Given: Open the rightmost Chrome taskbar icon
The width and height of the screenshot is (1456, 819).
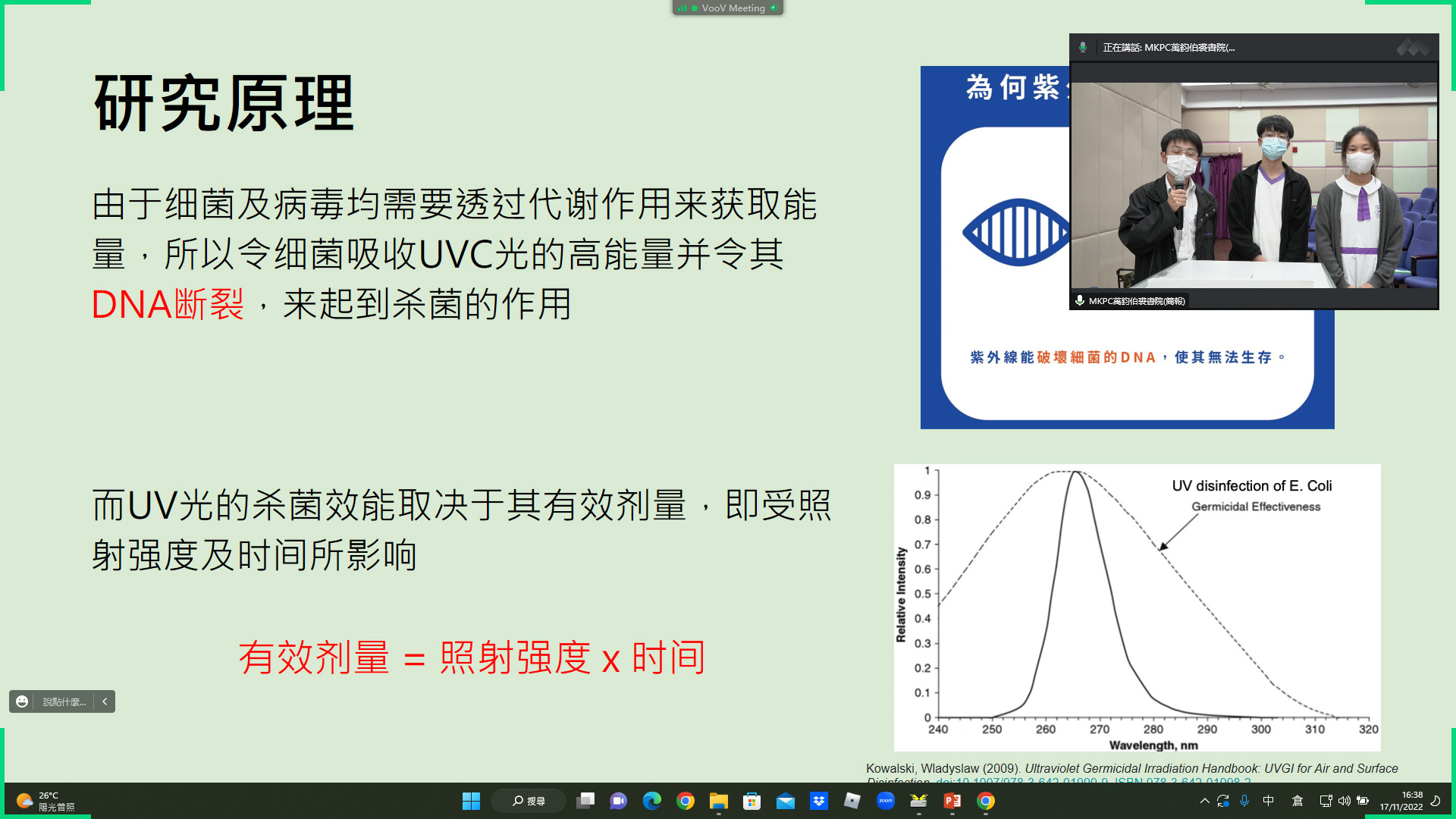Looking at the screenshot, I should (986, 801).
